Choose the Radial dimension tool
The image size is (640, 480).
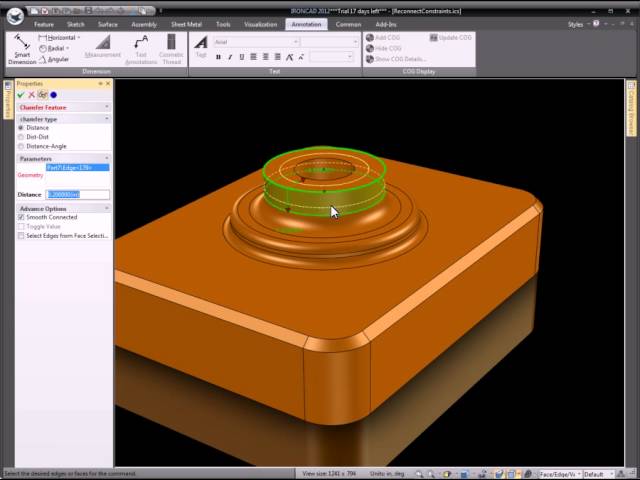coord(52,48)
